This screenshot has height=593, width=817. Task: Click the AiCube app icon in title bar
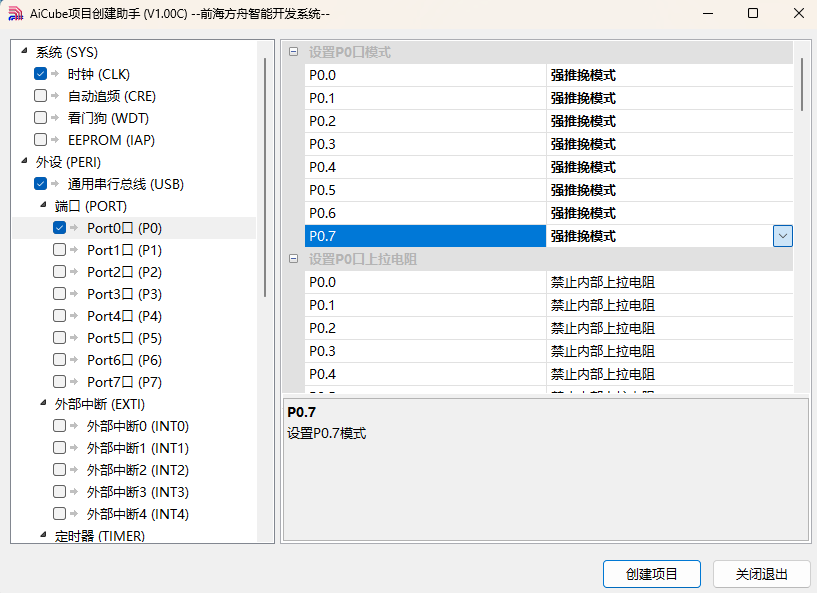[x=16, y=14]
